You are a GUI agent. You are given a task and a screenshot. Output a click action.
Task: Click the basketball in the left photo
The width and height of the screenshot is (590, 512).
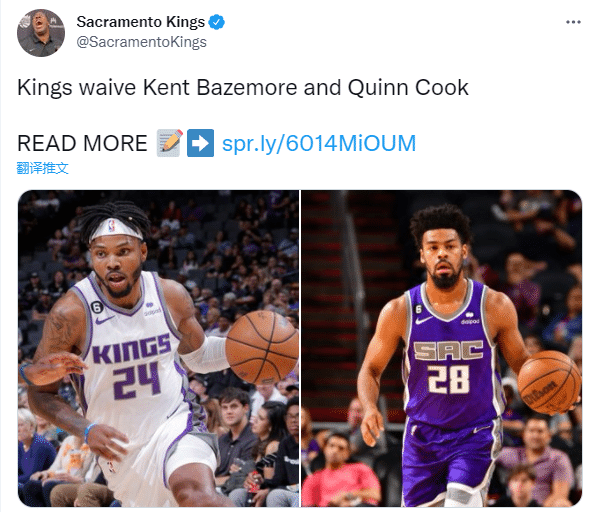click(263, 346)
